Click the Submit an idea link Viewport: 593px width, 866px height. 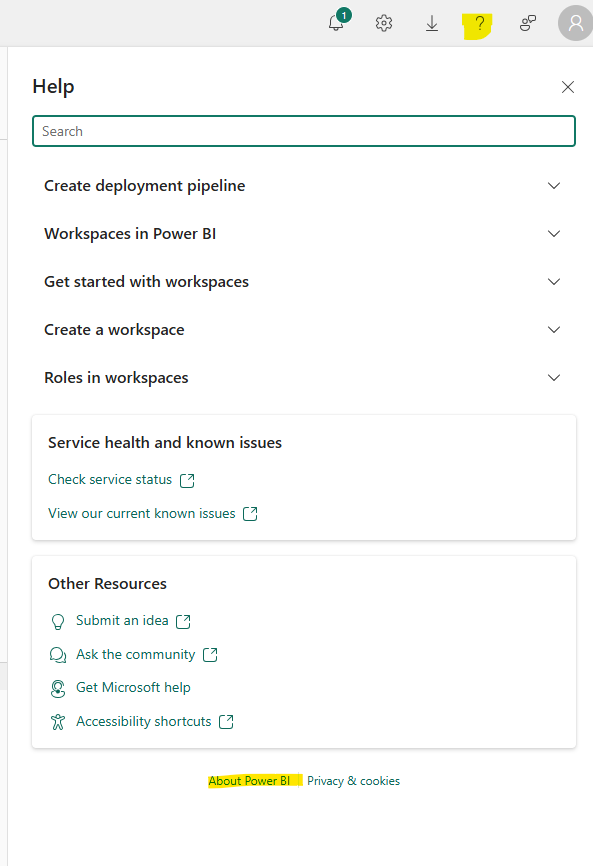[122, 620]
